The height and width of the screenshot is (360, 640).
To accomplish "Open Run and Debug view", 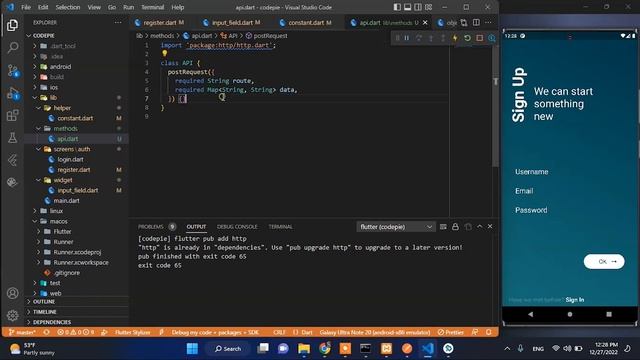I will click(12, 93).
